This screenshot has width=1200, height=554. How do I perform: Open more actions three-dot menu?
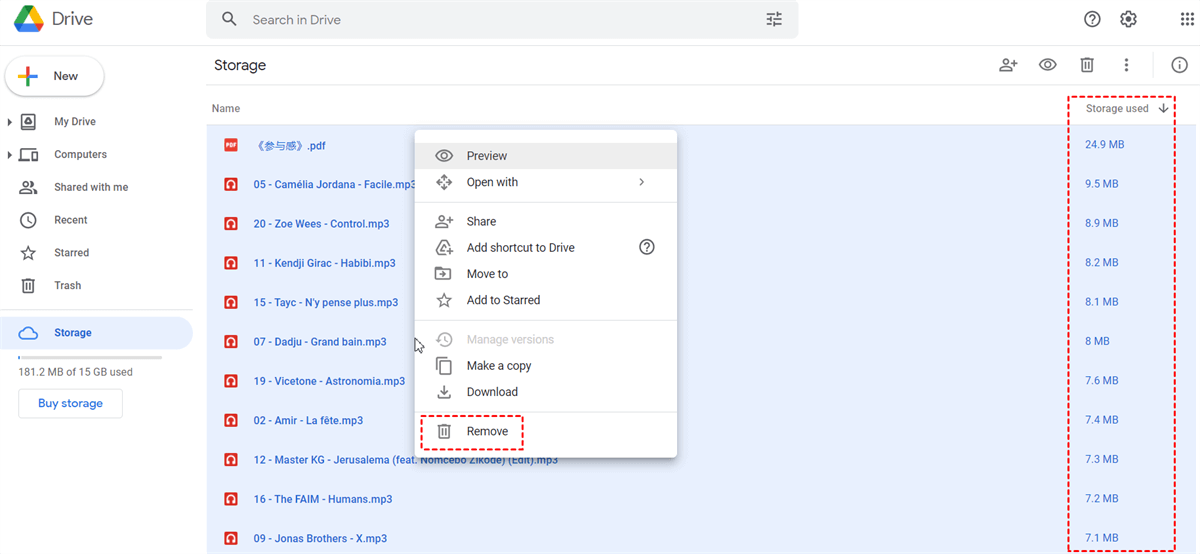(1126, 65)
